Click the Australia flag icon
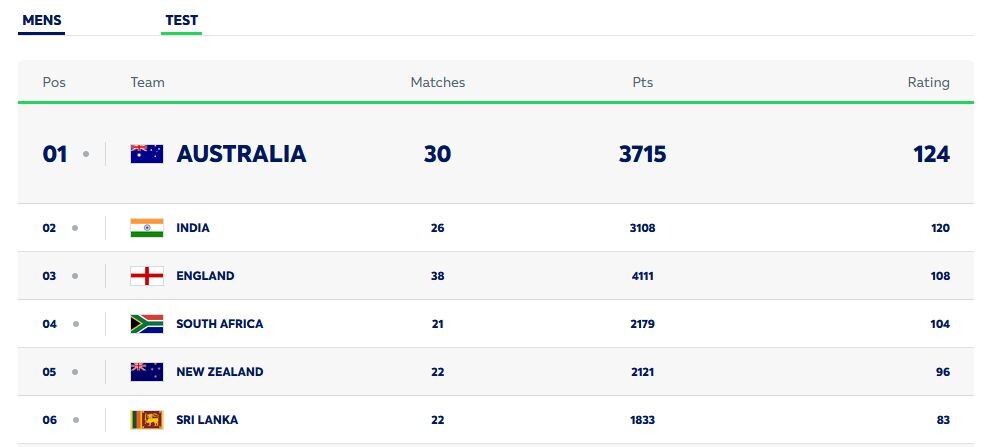 point(147,154)
